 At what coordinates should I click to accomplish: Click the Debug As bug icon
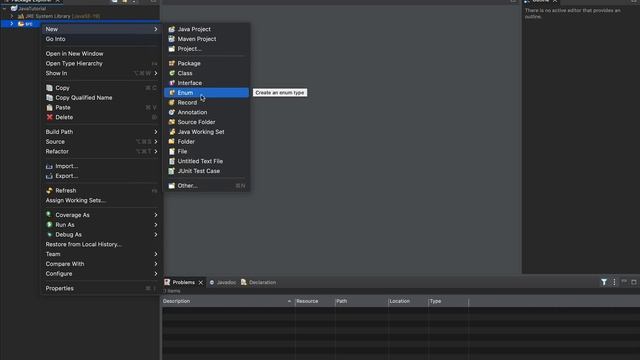click(49, 234)
